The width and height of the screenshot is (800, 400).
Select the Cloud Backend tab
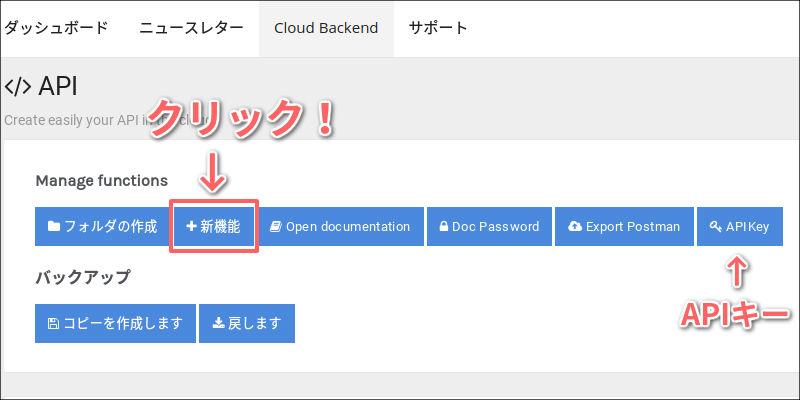326,28
